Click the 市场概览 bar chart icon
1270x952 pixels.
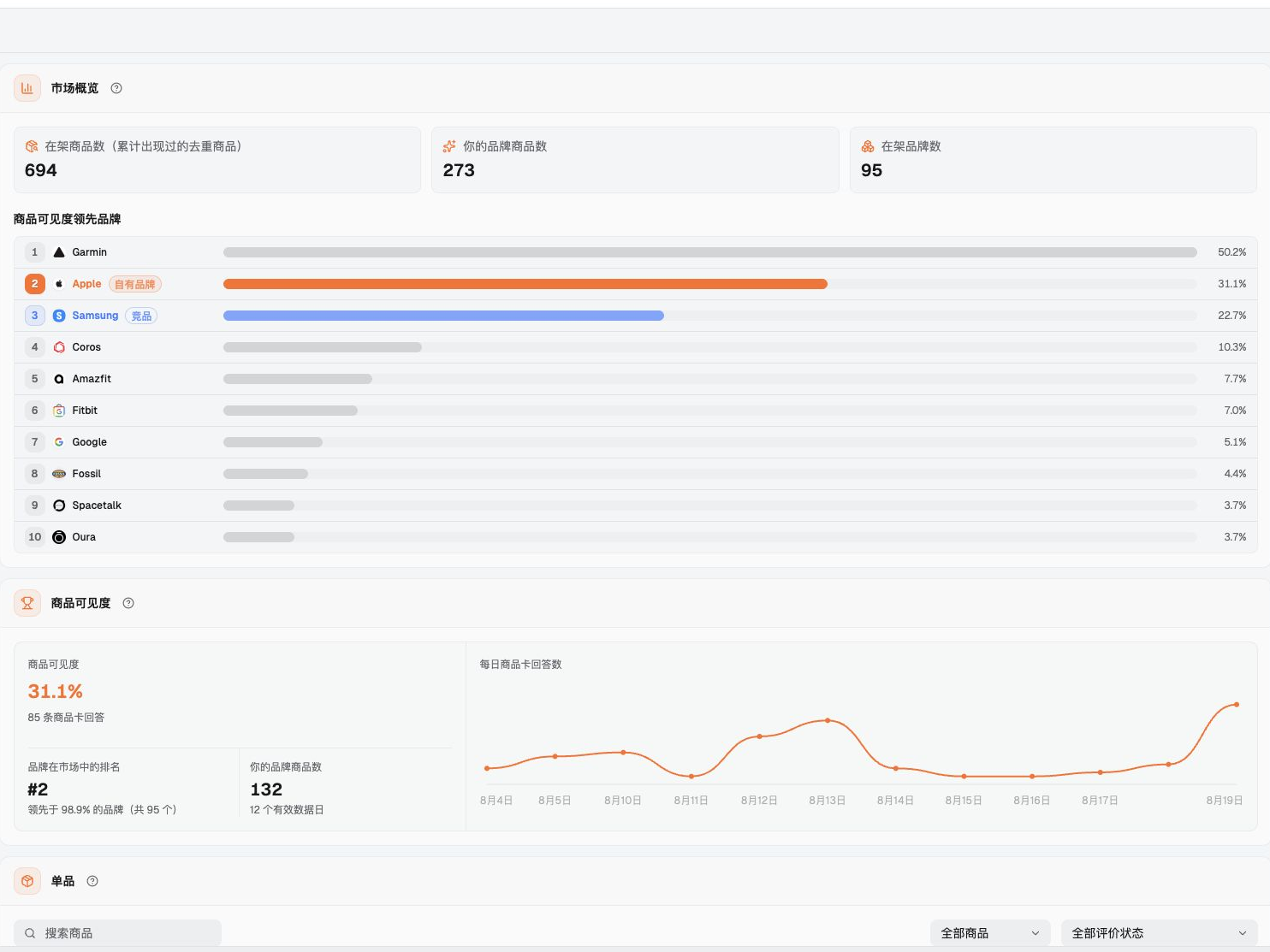coord(27,88)
